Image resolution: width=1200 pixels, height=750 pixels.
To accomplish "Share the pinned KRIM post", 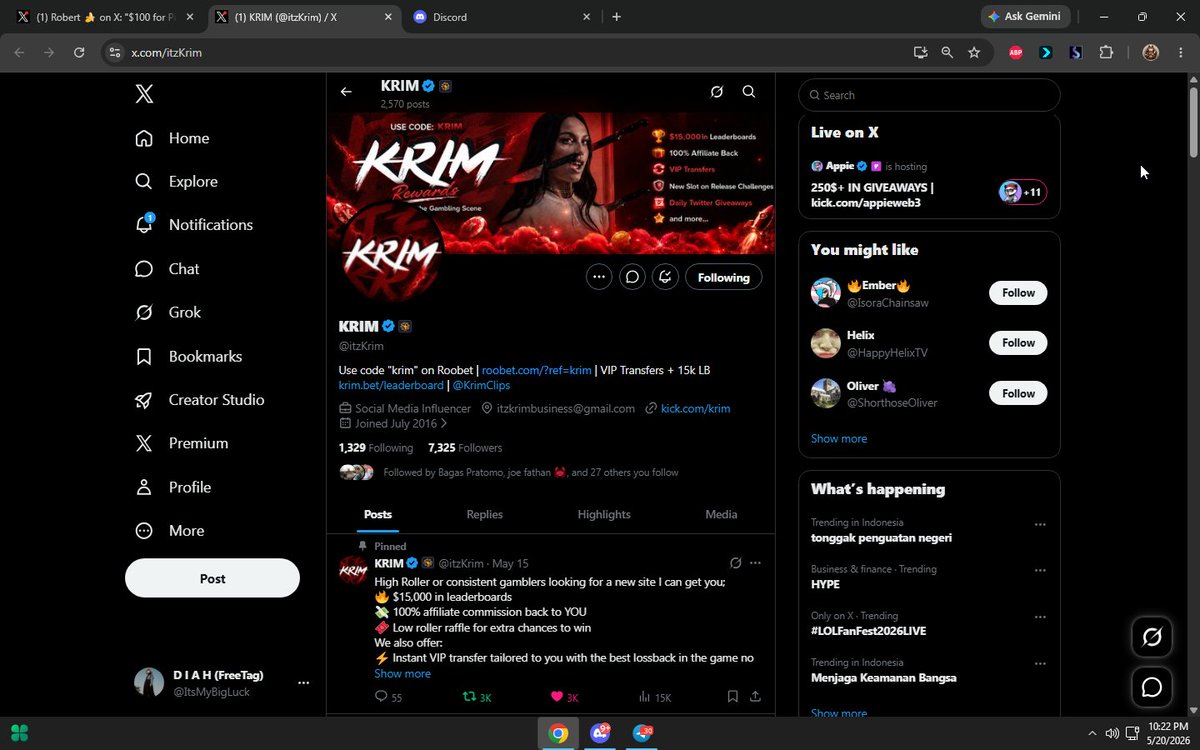I will pyautogui.click(x=756, y=697).
